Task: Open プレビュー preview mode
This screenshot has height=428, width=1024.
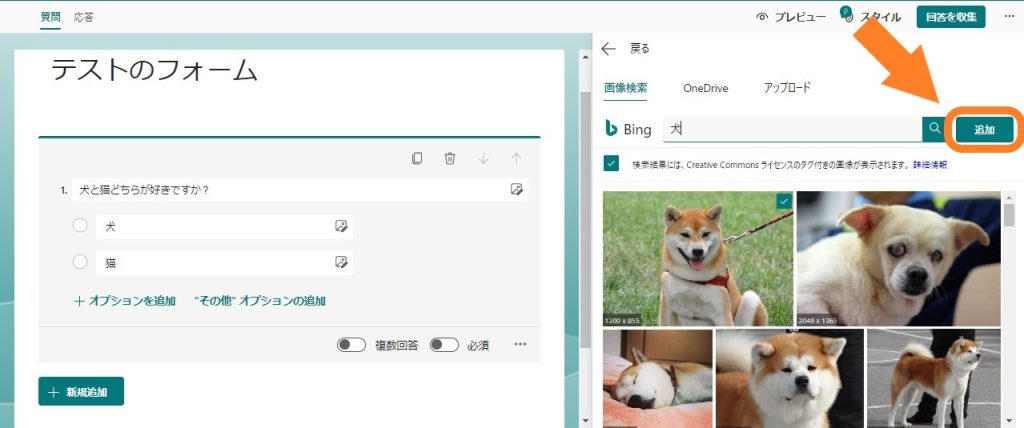Action: (x=791, y=18)
